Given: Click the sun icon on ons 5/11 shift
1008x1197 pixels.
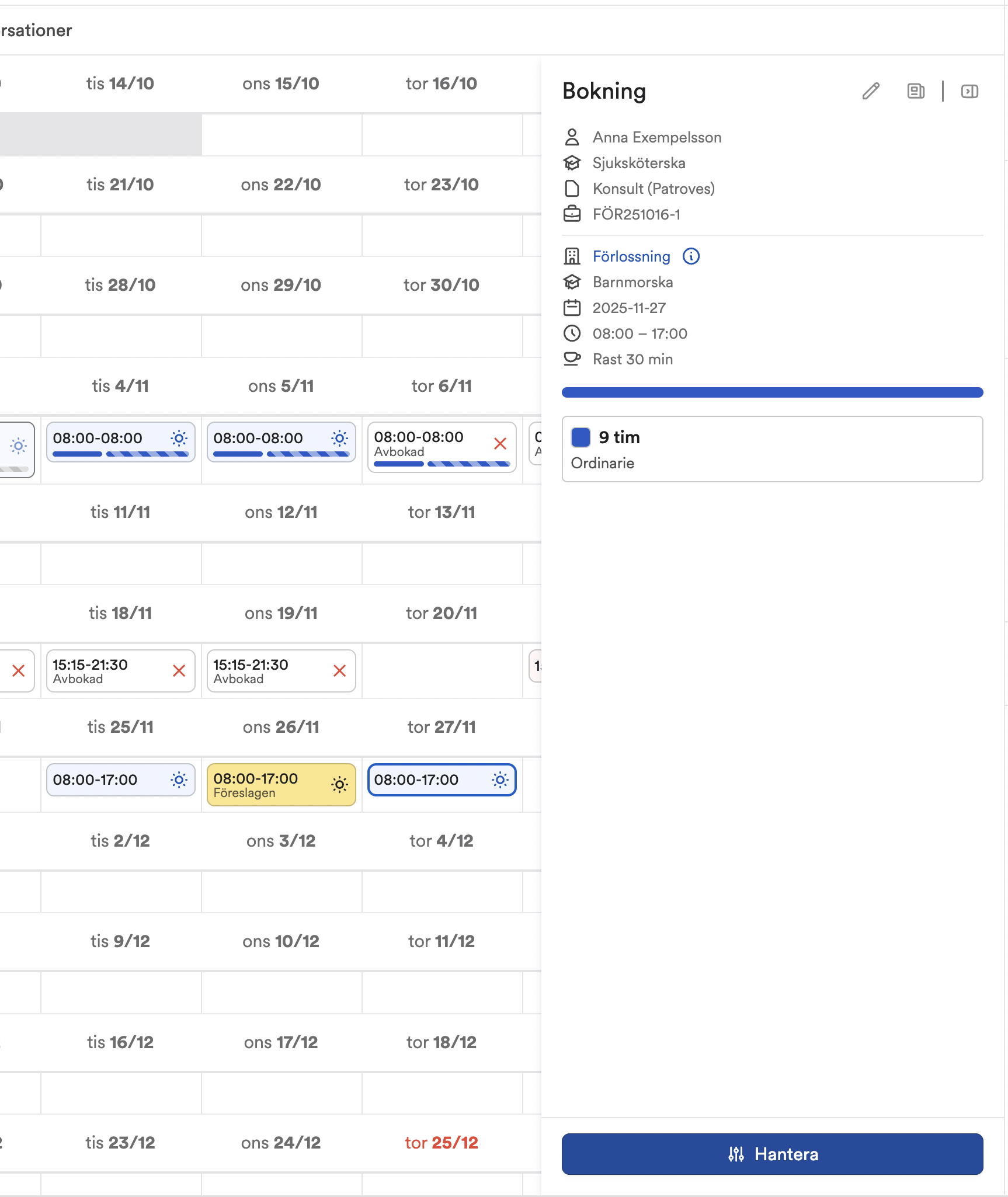Looking at the screenshot, I should click(340, 438).
